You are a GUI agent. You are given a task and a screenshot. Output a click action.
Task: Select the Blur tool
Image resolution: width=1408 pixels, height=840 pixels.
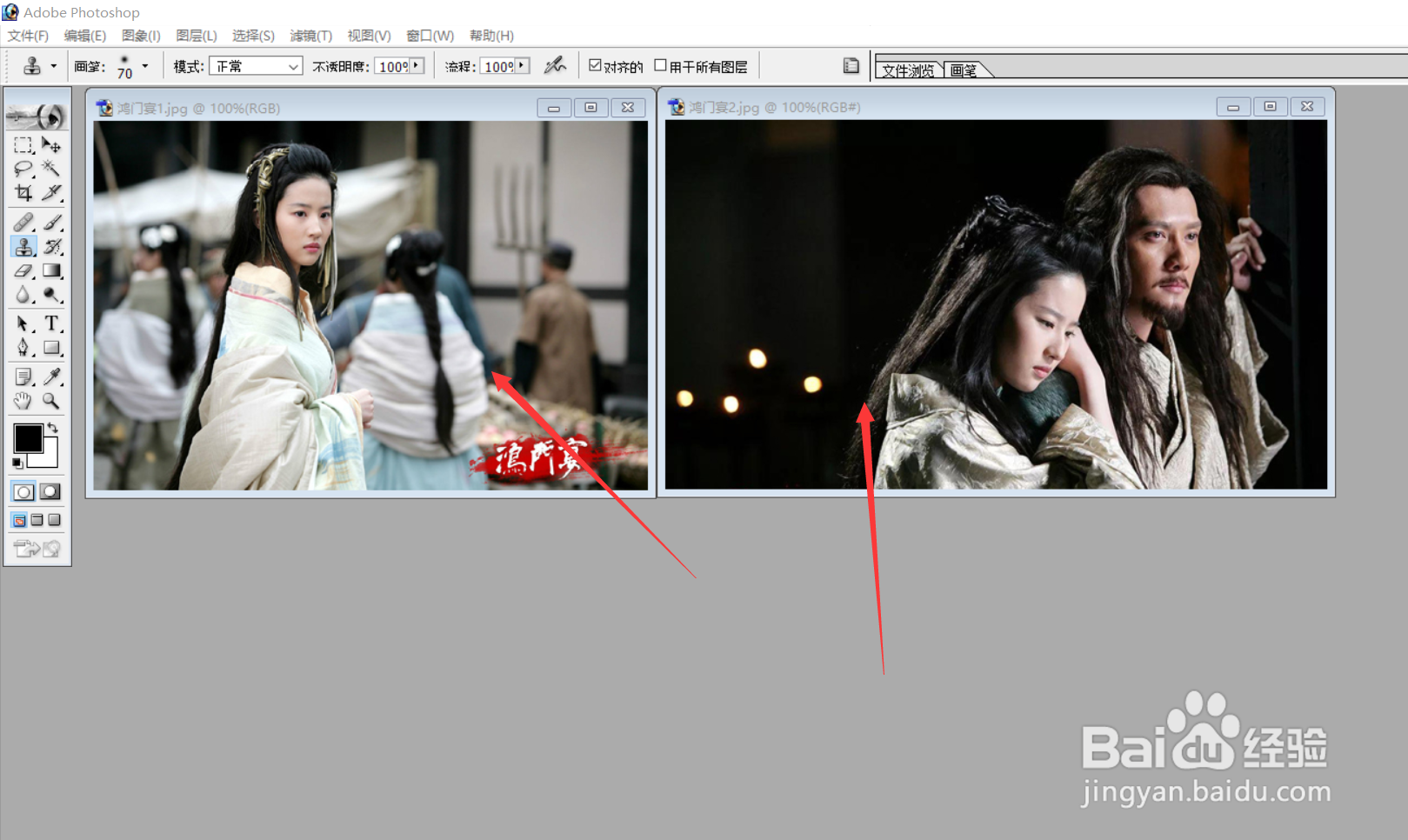(x=23, y=295)
